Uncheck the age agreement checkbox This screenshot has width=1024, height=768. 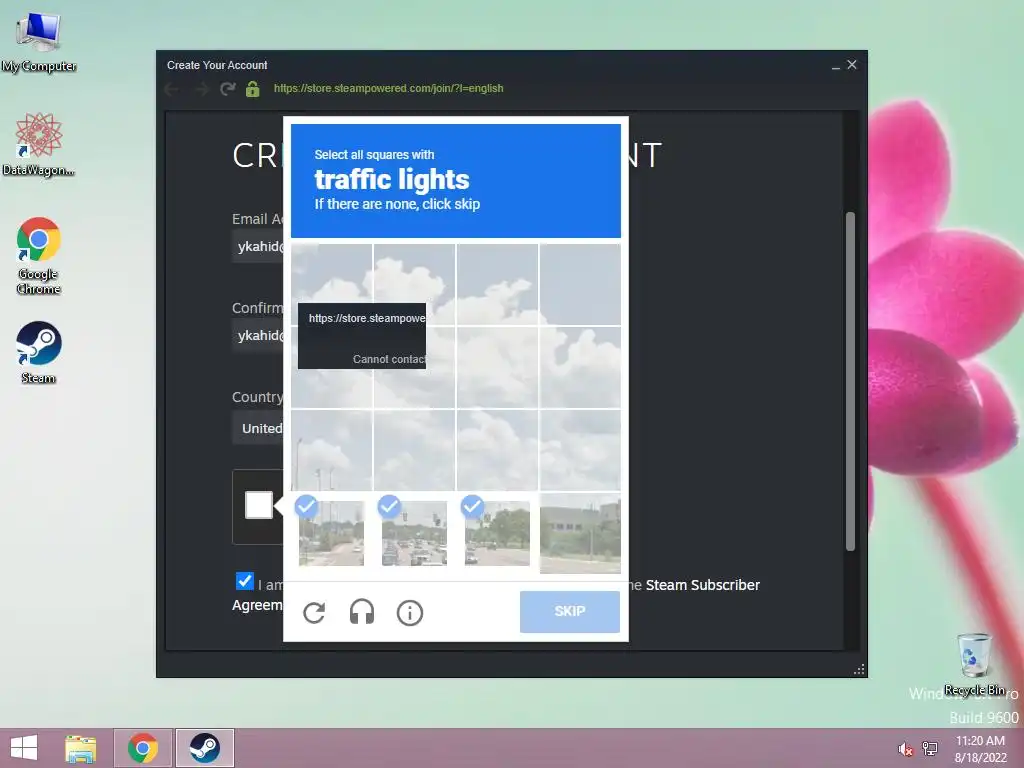tap(244, 581)
